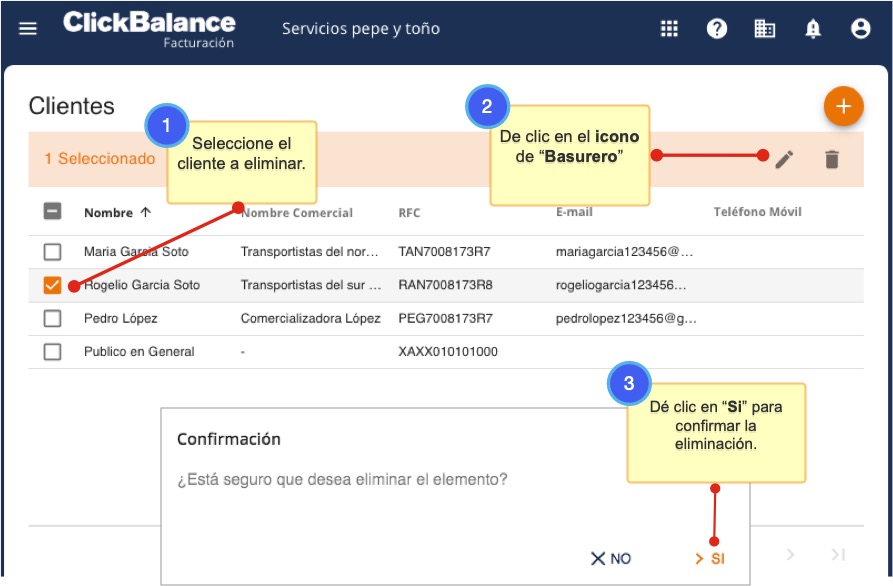Viewport: 893px width, 586px height.
Task: Check the Publico en General checkbox
Action: click(53, 352)
